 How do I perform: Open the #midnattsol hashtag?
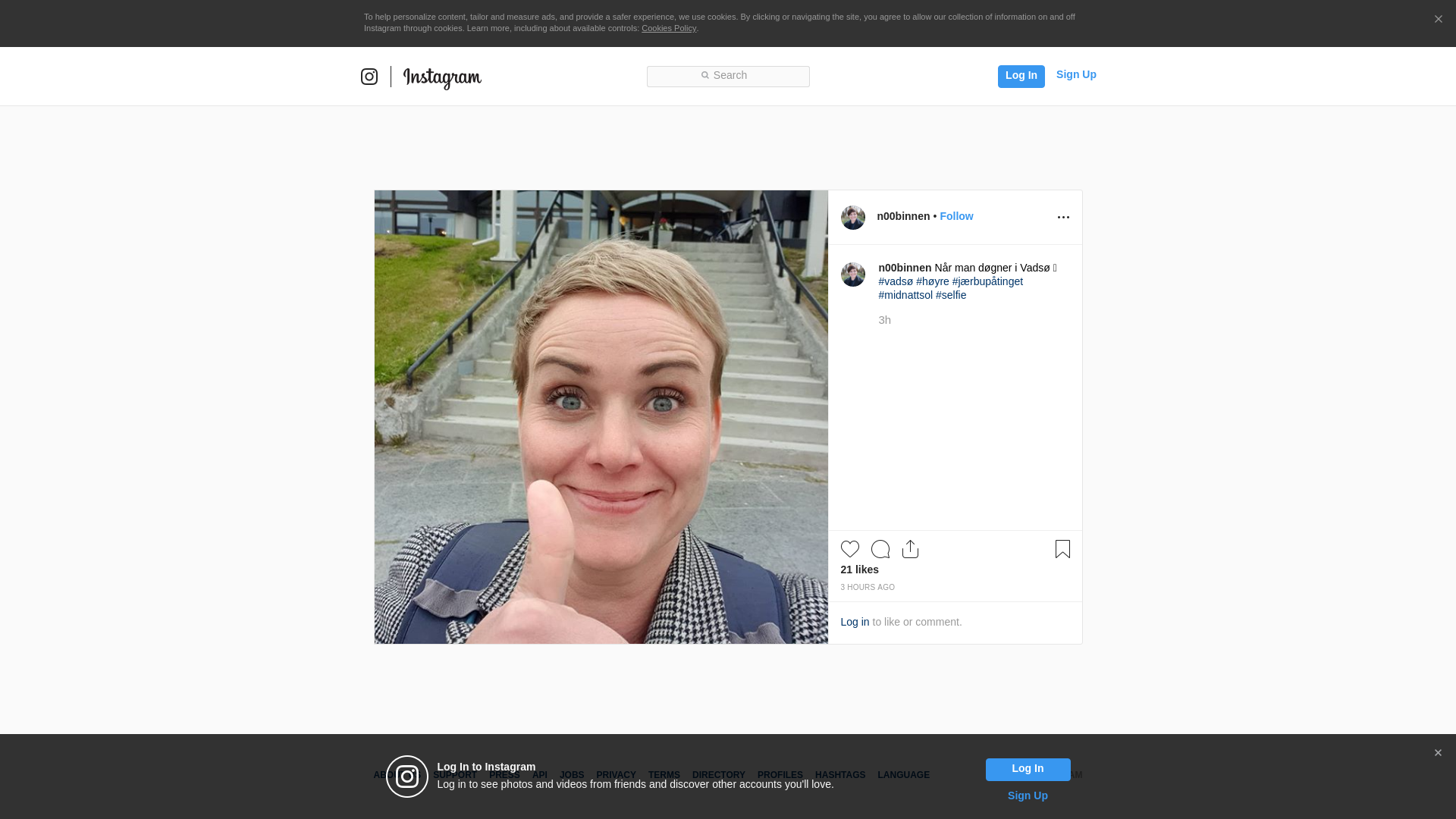coord(905,295)
